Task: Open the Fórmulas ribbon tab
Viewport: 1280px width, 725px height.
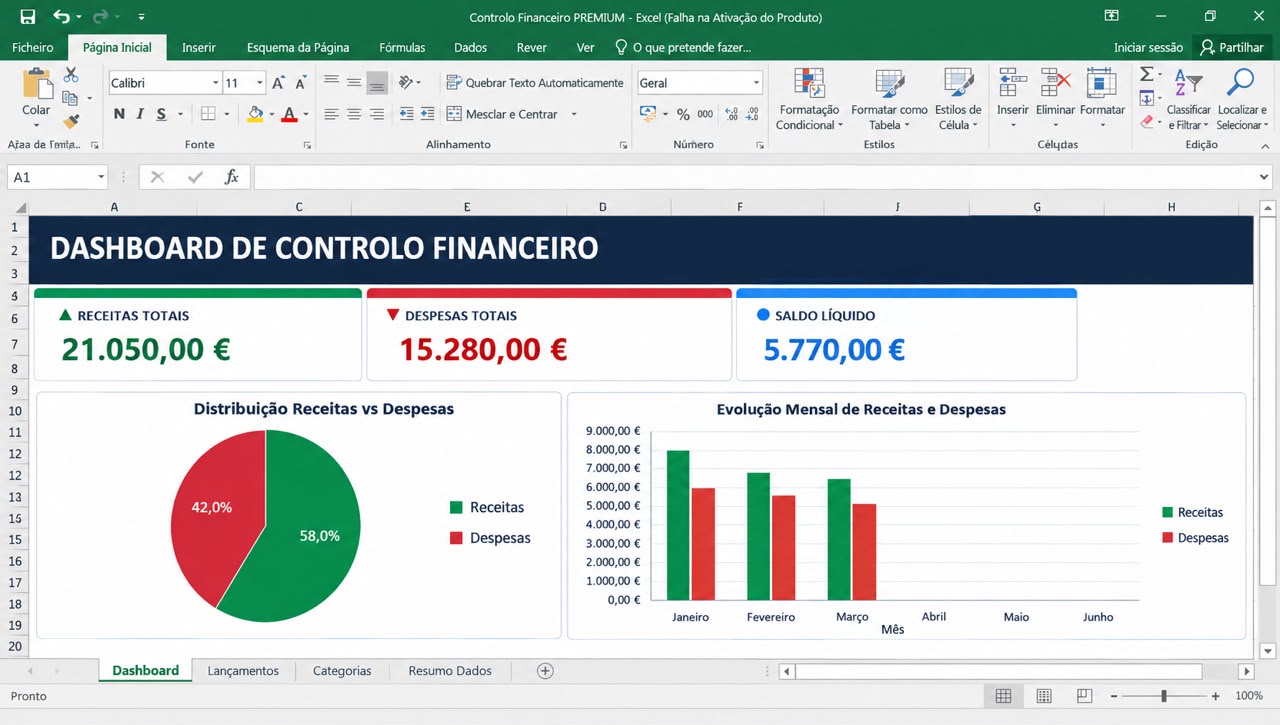Action: [x=402, y=47]
